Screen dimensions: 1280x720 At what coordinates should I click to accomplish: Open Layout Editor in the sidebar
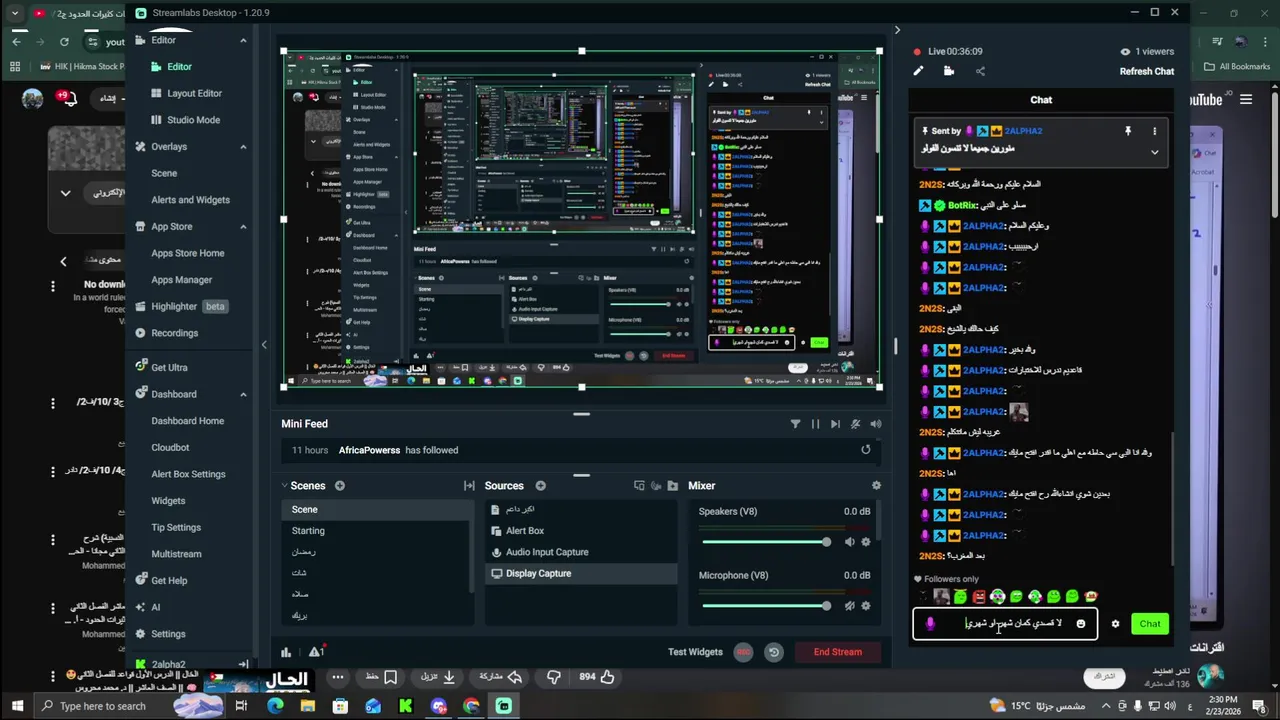pos(194,93)
